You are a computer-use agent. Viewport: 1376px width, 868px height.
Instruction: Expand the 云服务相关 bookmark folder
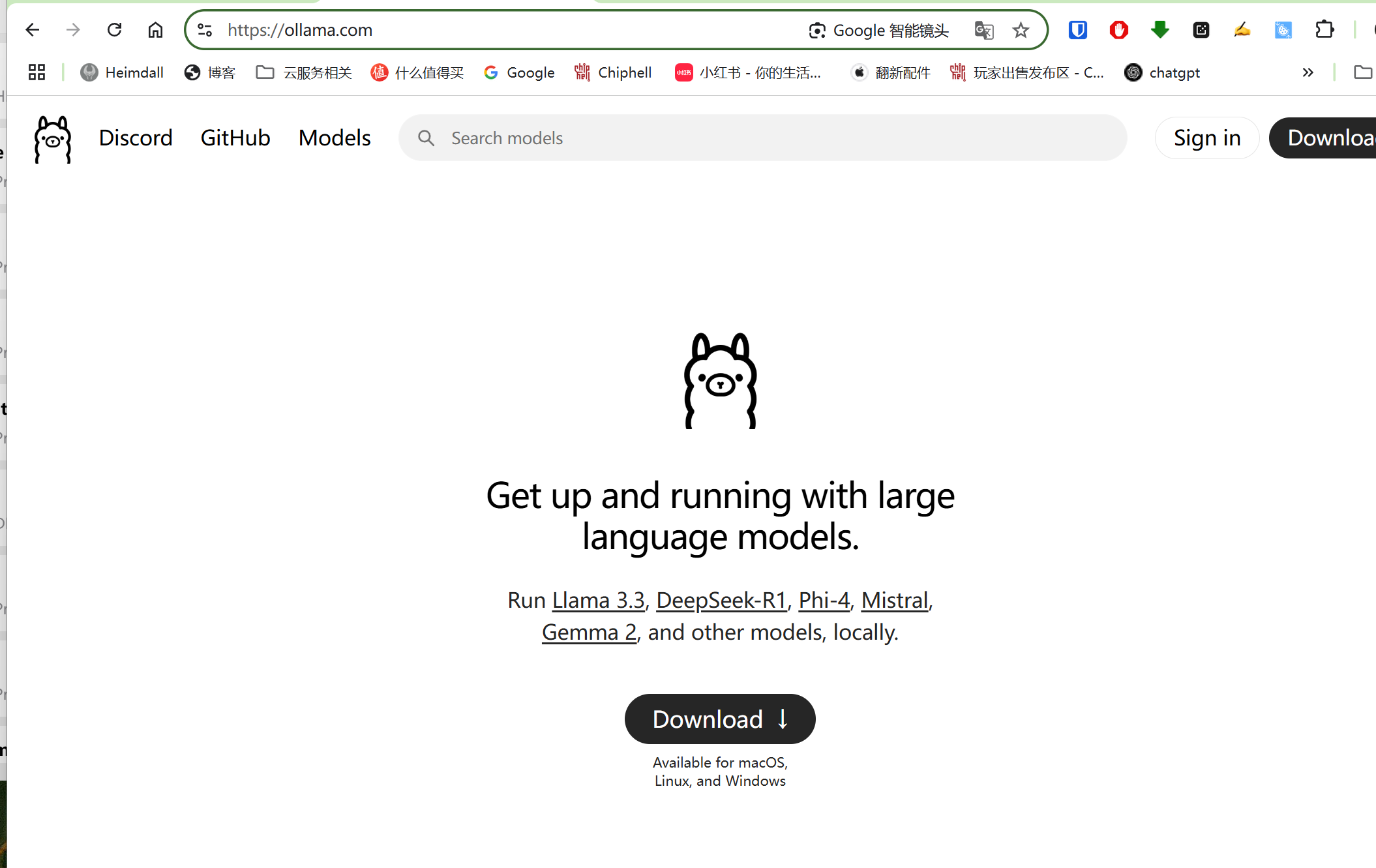point(304,72)
